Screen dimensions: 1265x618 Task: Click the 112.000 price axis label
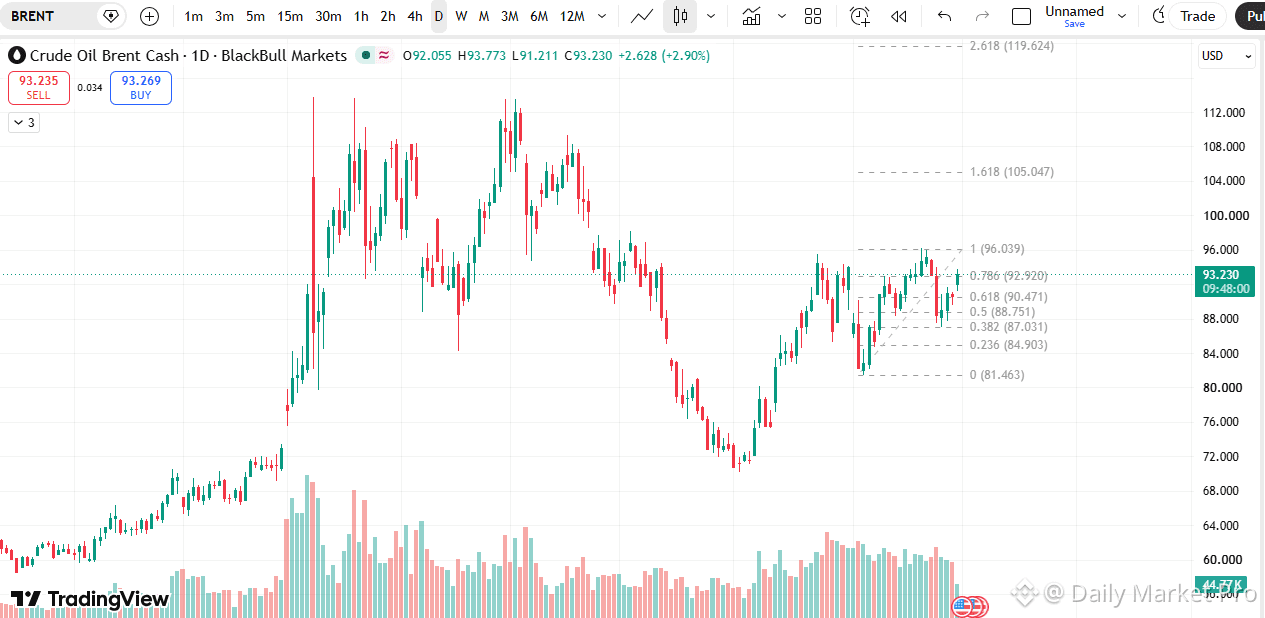tap(1223, 112)
